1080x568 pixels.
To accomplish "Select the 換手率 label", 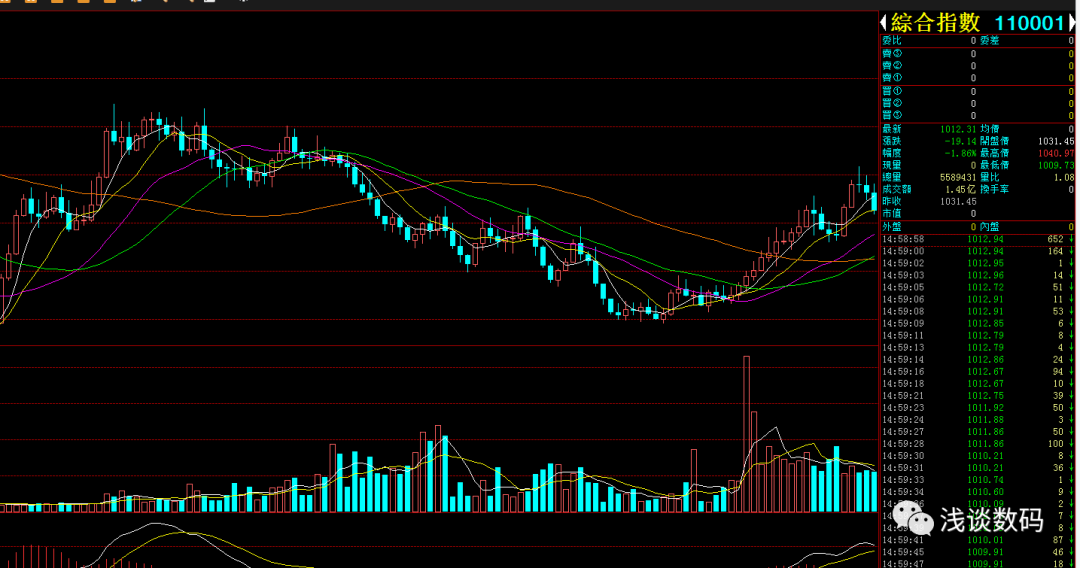I will (x=995, y=189).
